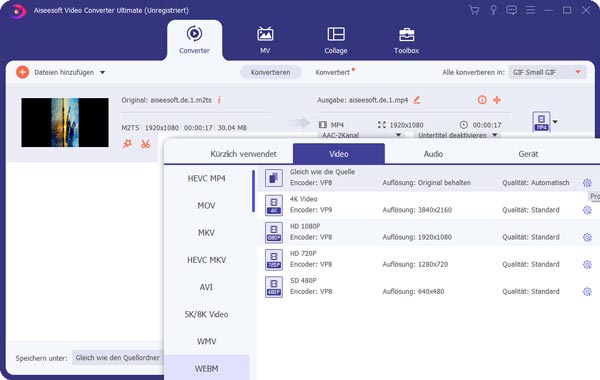The width and height of the screenshot is (600, 380).
Task: Choose AVI in format list
Action: point(207,287)
